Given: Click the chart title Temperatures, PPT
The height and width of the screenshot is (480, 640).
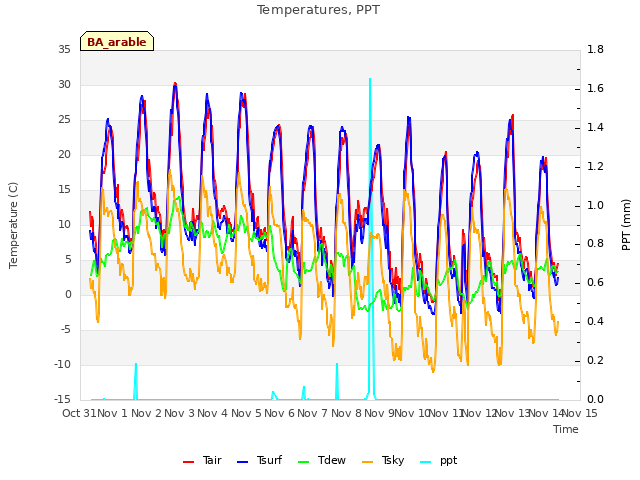Looking at the screenshot, I should coord(318,10).
